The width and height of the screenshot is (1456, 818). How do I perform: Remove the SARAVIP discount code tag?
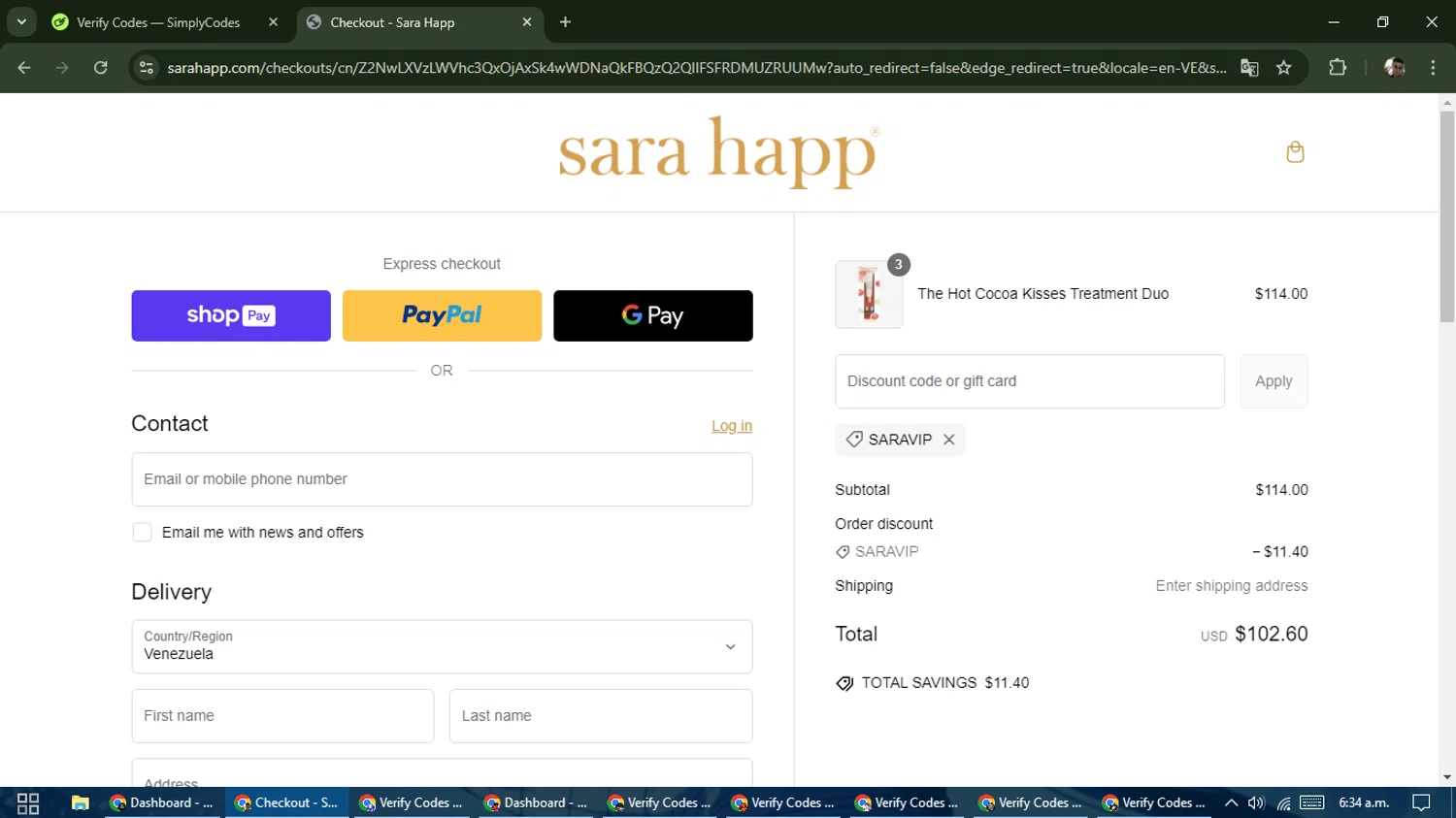949,440
